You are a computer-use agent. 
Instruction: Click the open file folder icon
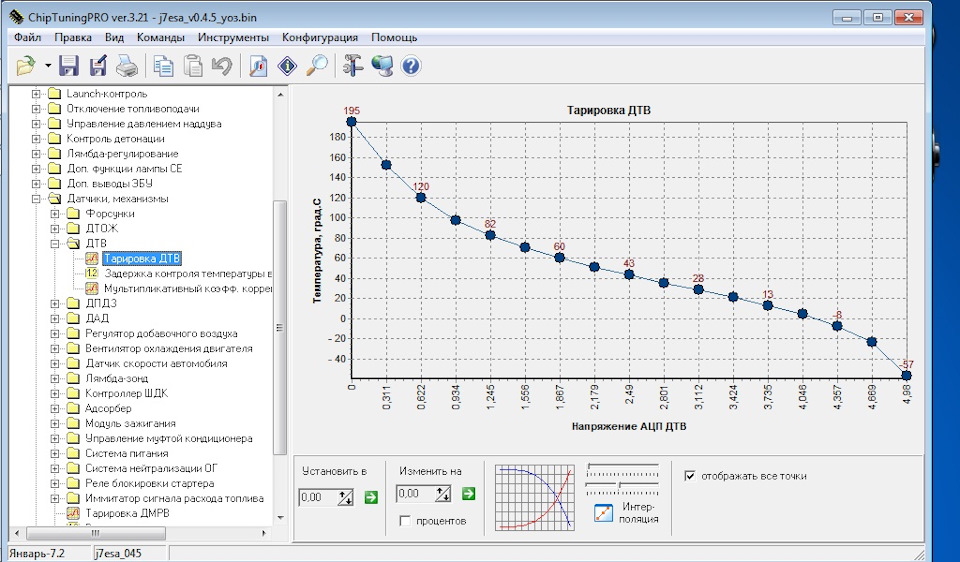pos(26,66)
